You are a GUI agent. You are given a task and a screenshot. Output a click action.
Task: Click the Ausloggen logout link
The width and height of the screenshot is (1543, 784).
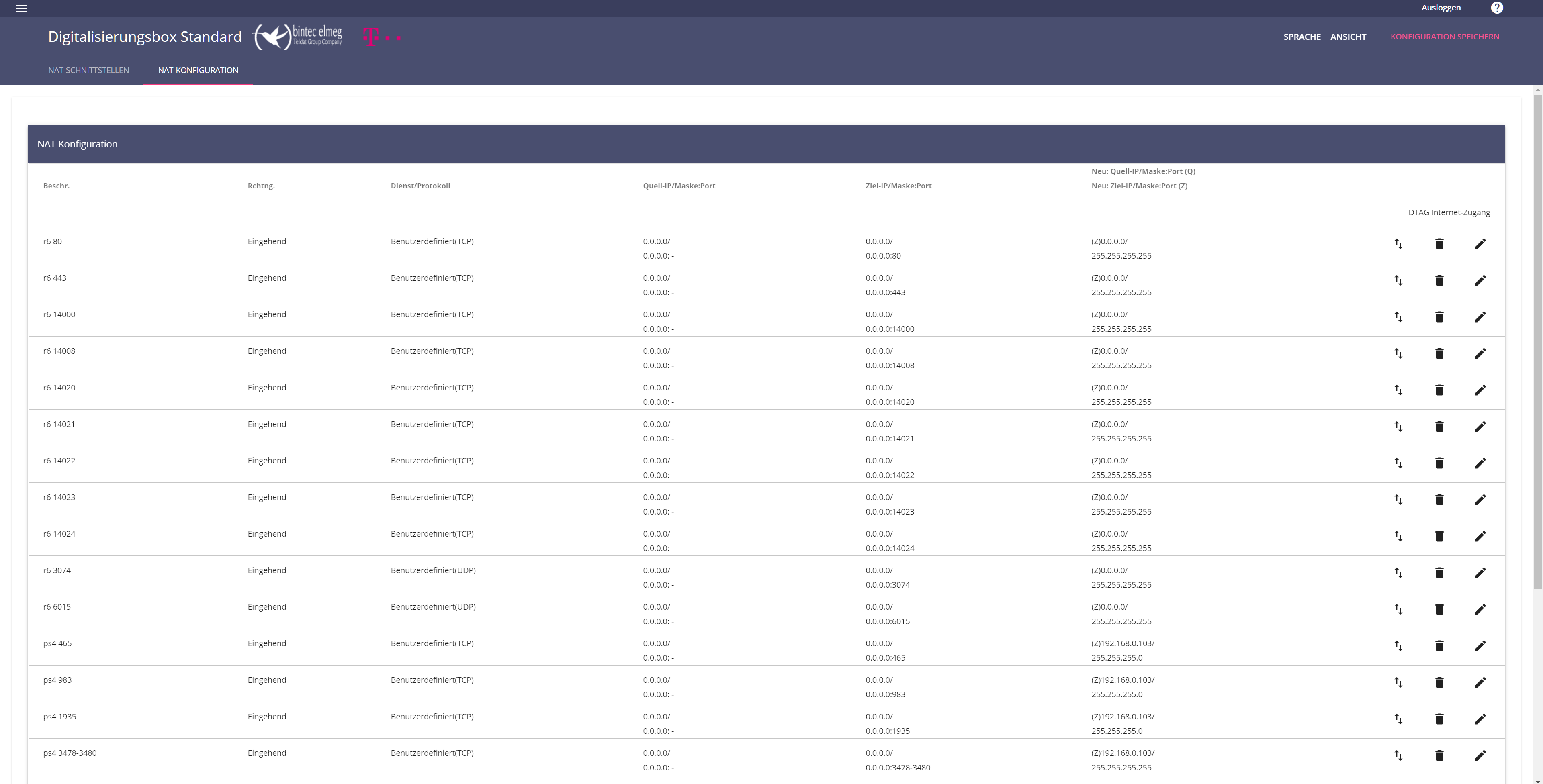[1441, 8]
